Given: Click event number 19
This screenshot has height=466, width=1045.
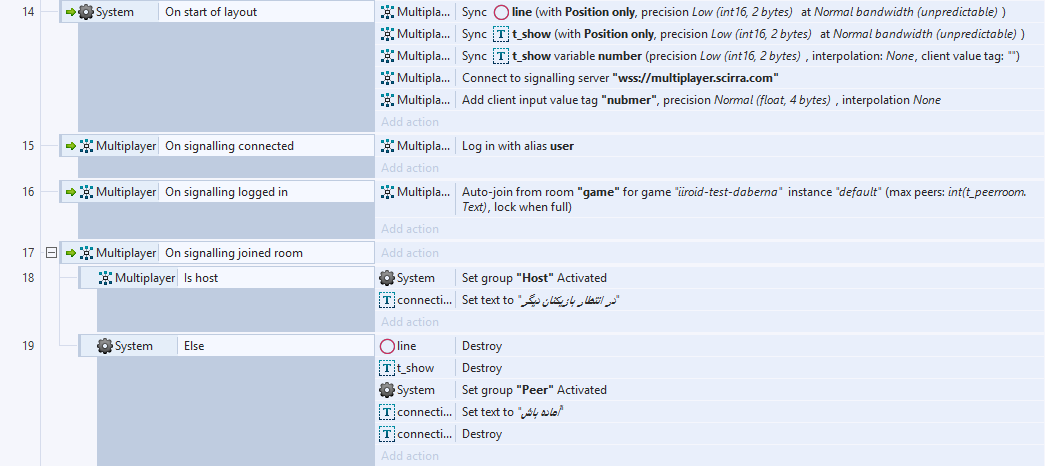Looking at the screenshot, I should point(29,346).
